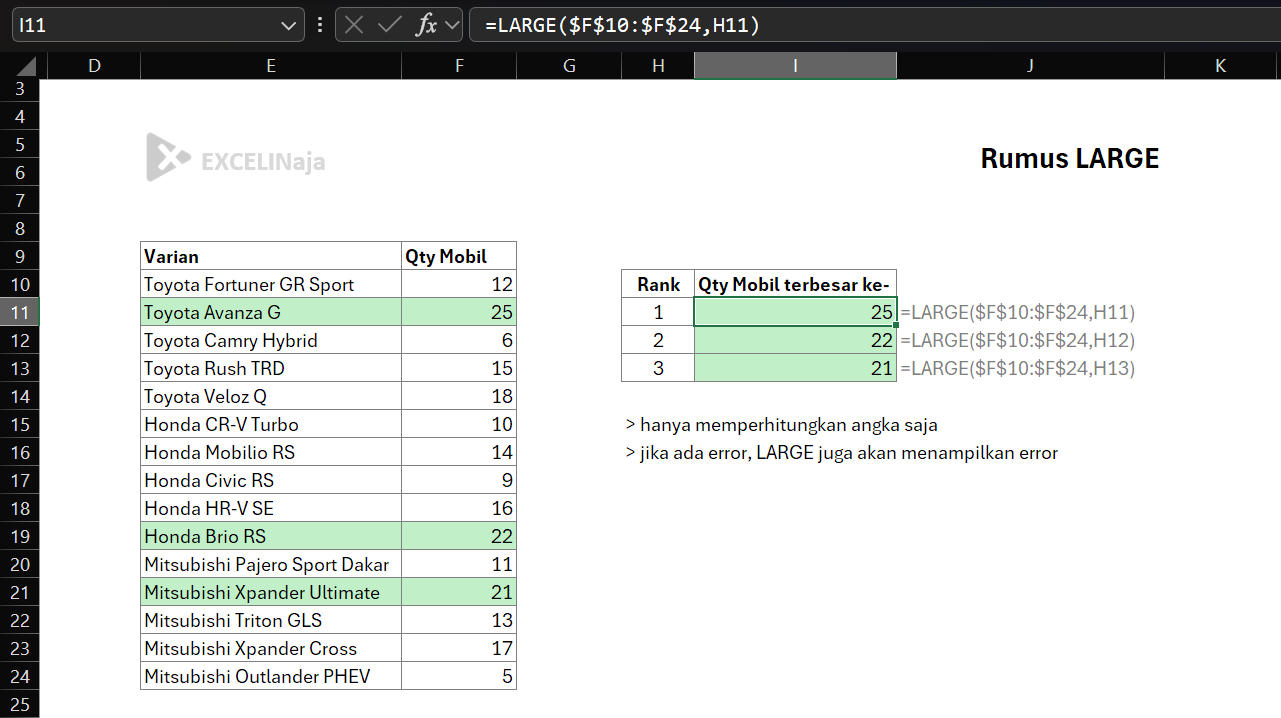The image size is (1281, 718).
Task: Open the Name Box dropdown arrow
Action: 289,25
